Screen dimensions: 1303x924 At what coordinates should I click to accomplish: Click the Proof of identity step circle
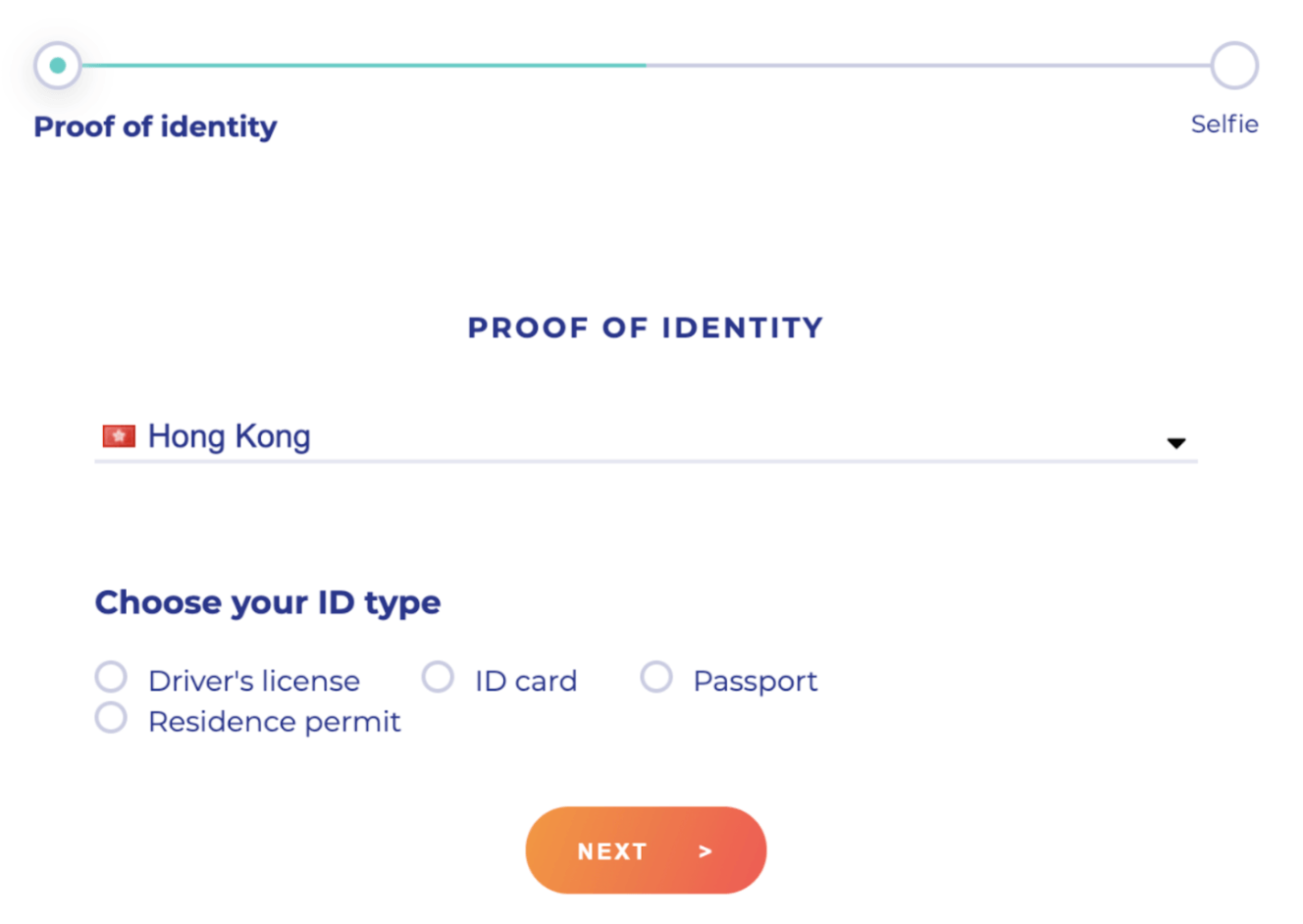tap(58, 66)
